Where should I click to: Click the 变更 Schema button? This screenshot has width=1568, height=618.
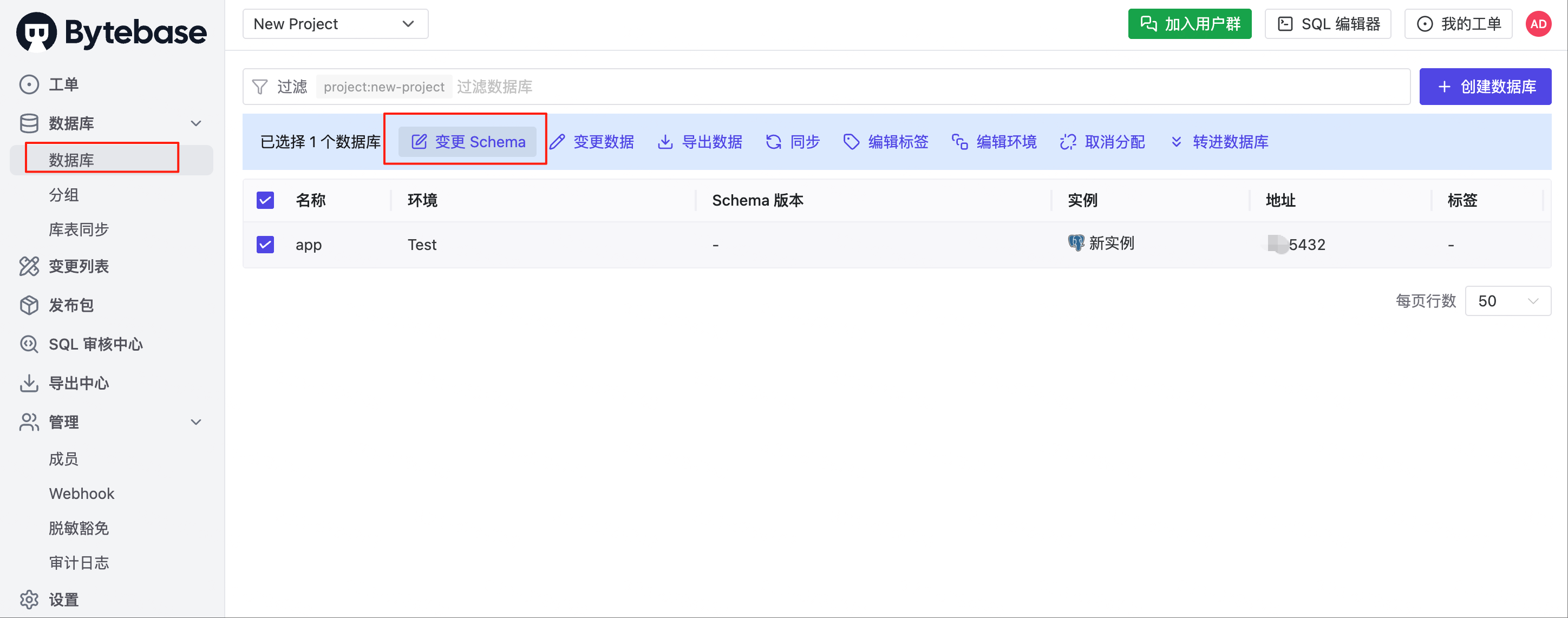pyautogui.click(x=467, y=142)
